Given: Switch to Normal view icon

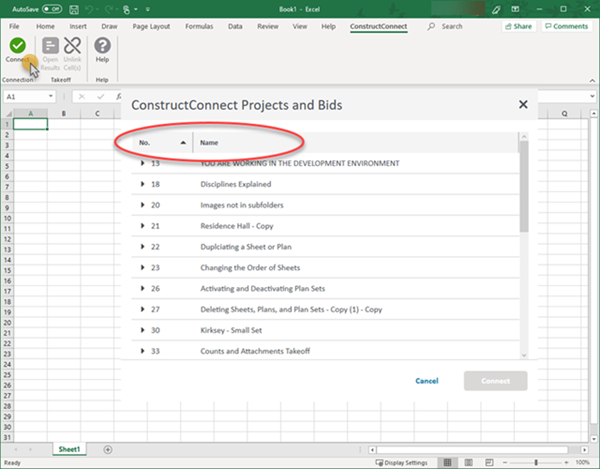Looking at the screenshot, I should [447, 462].
